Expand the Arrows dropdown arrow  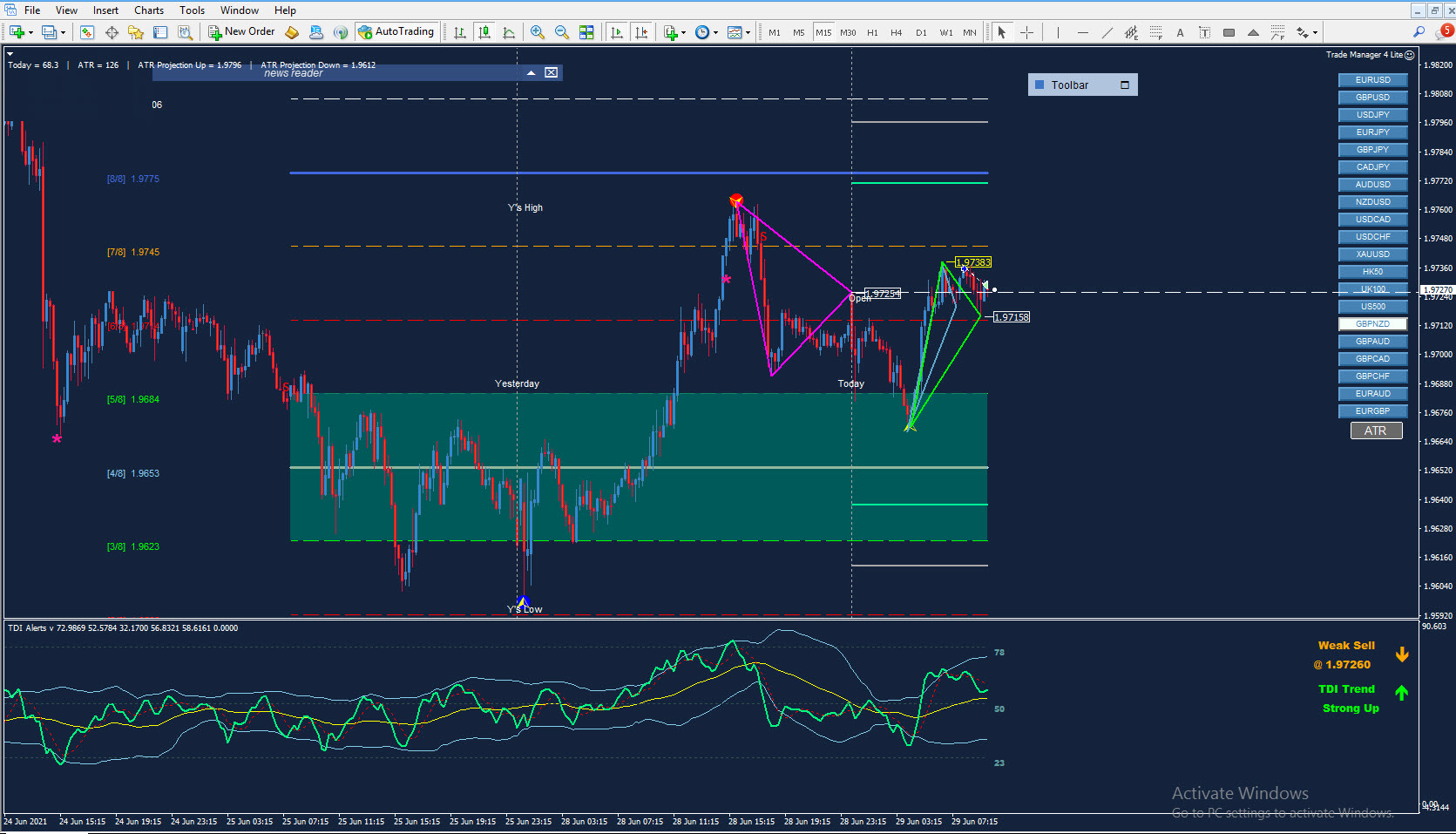(1315, 32)
